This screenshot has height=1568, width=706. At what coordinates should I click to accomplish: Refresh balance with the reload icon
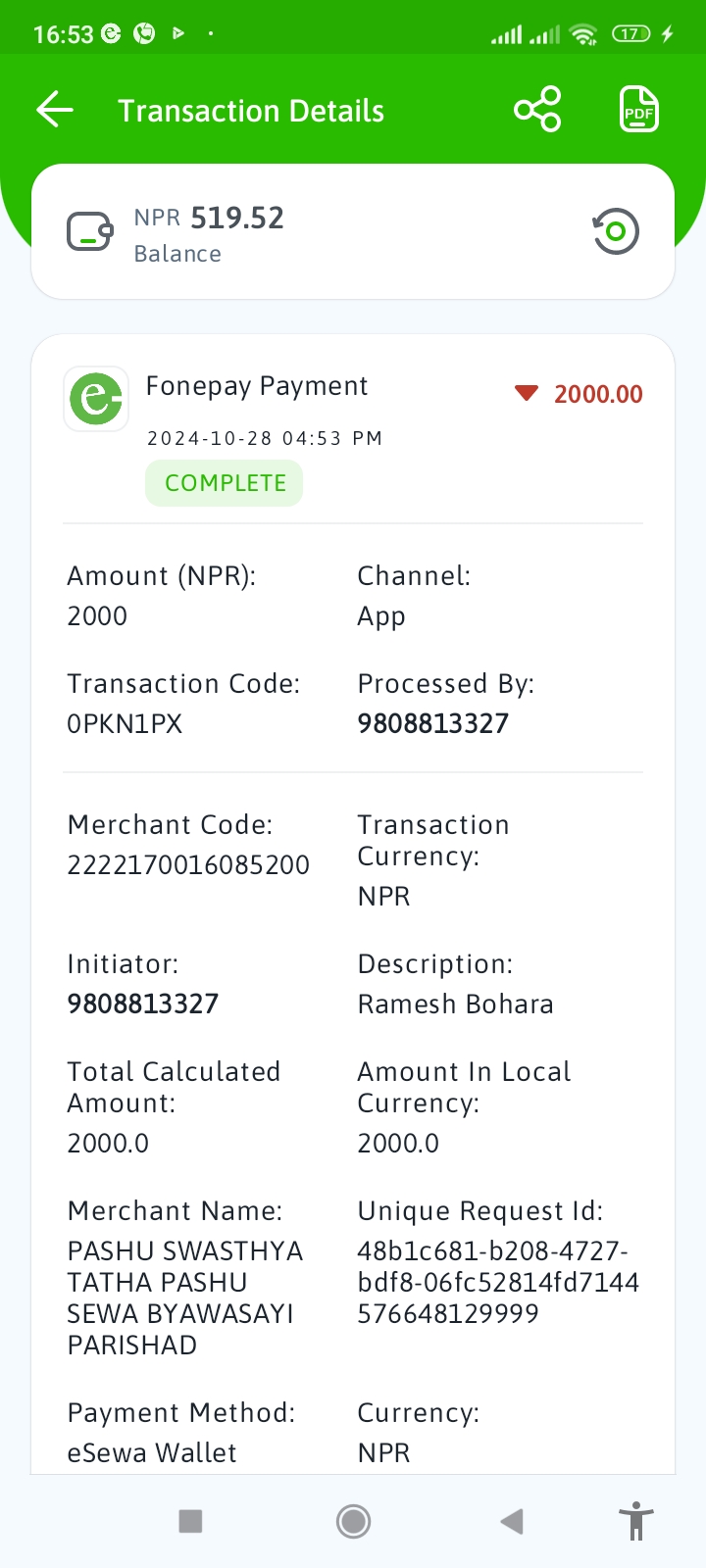[616, 231]
